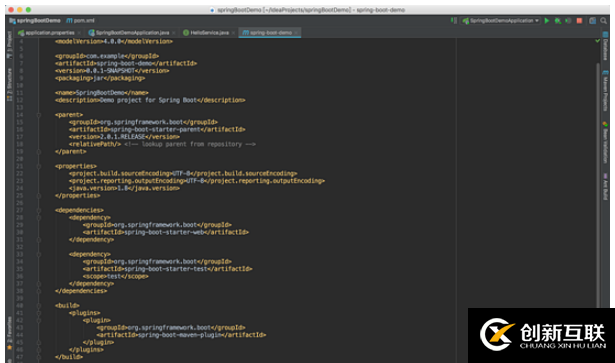The image size is (615, 363).
Task: Click spring-boot-starter-parent artifactId line
Action: [x=157, y=129]
